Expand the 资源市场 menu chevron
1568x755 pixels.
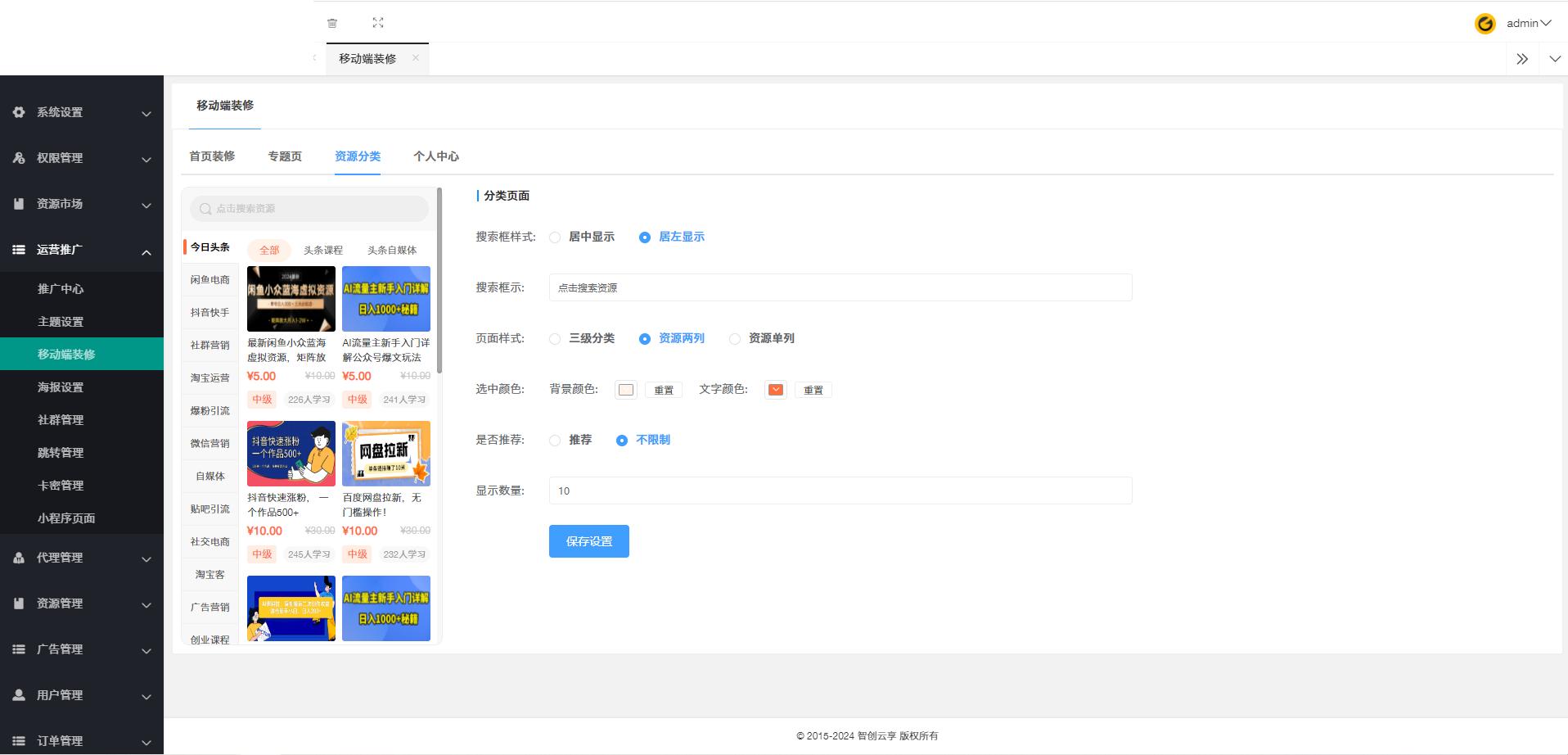(x=146, y=205)
